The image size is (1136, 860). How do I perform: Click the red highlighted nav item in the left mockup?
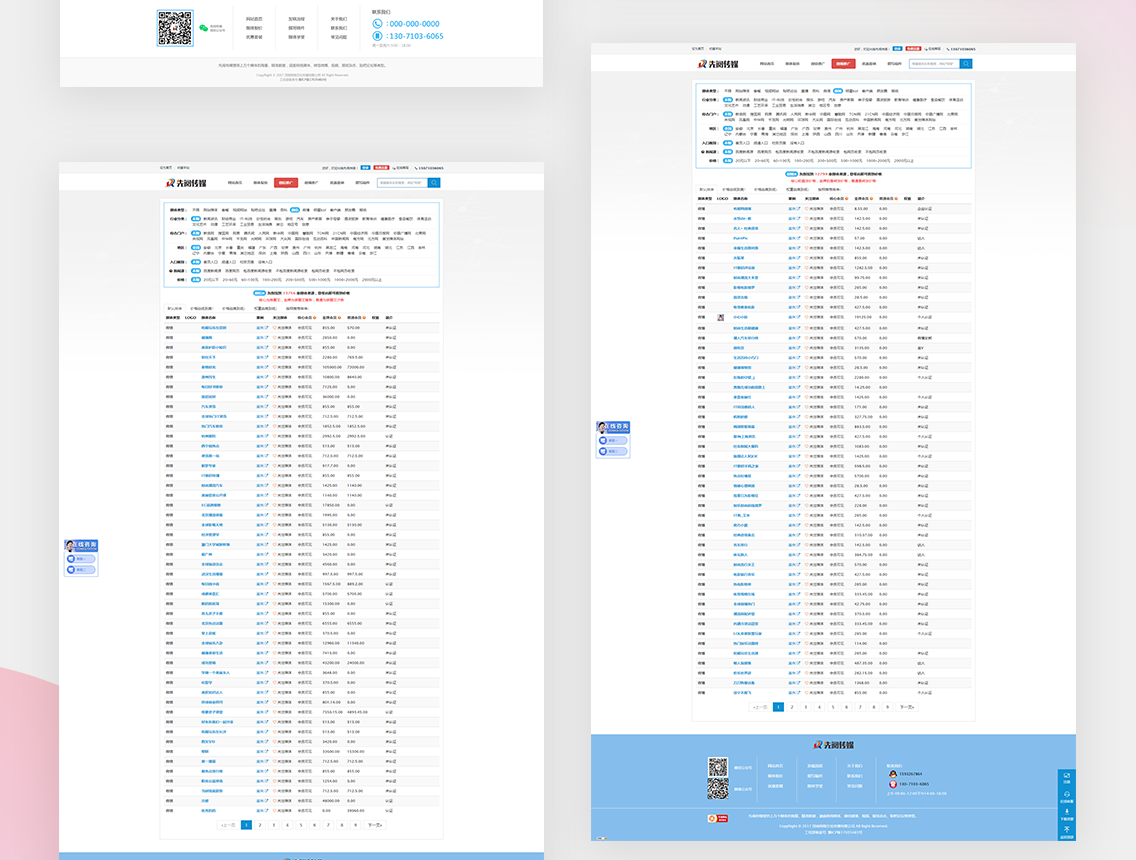(285, 183)
